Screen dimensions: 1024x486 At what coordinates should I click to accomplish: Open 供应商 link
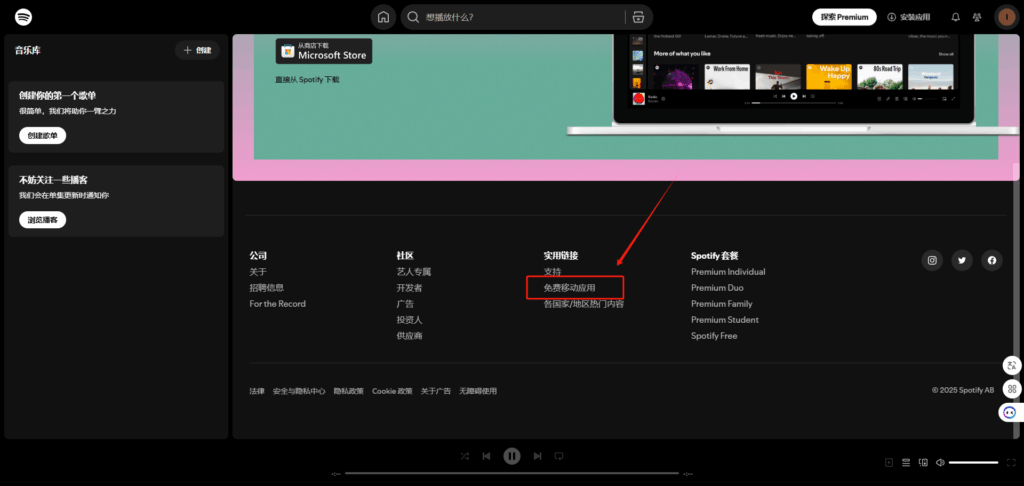(409, 336)
